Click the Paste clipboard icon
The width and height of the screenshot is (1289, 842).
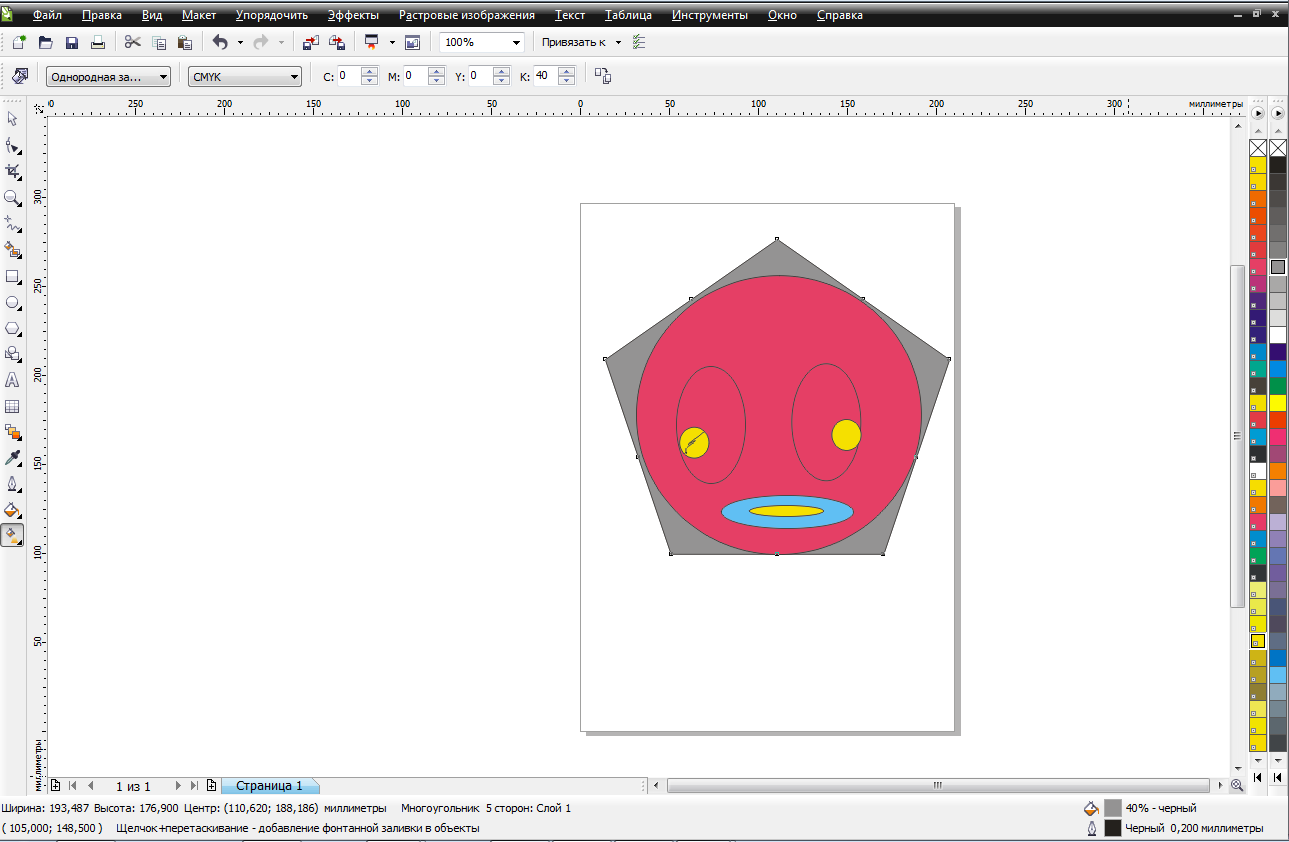click(x=185, y=42)
